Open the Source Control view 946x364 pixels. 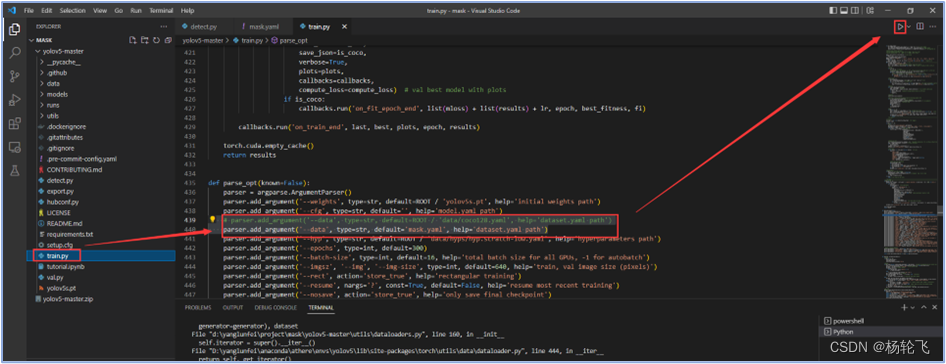coord(14,77)
